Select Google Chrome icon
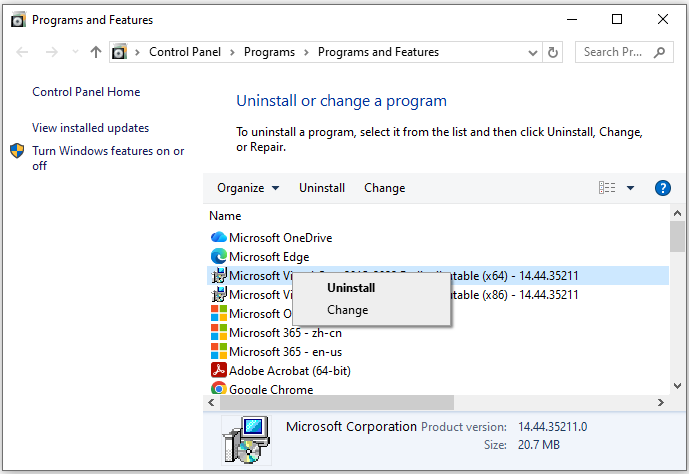 [219, 388]
